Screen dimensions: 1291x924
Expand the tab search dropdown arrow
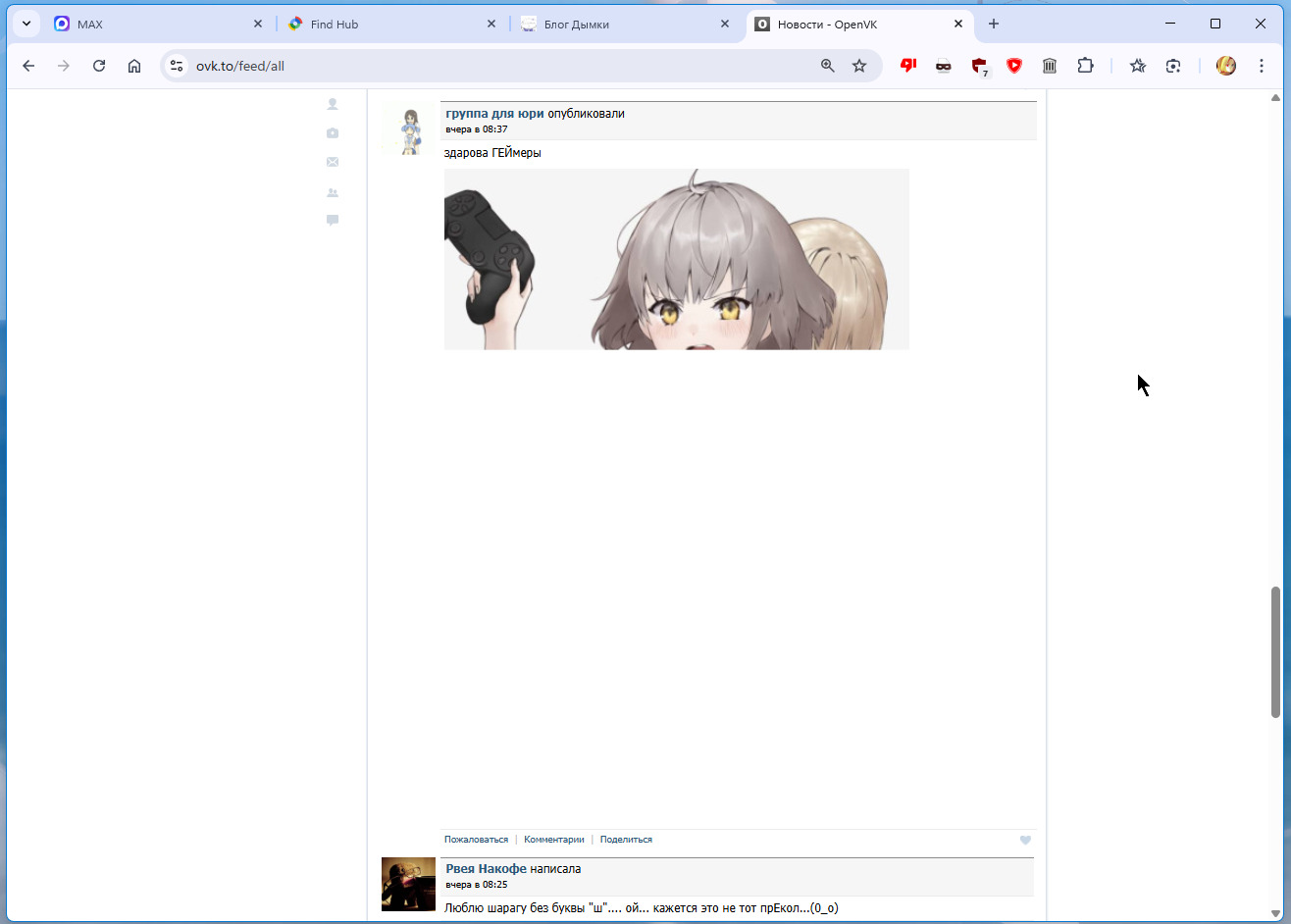26,24
